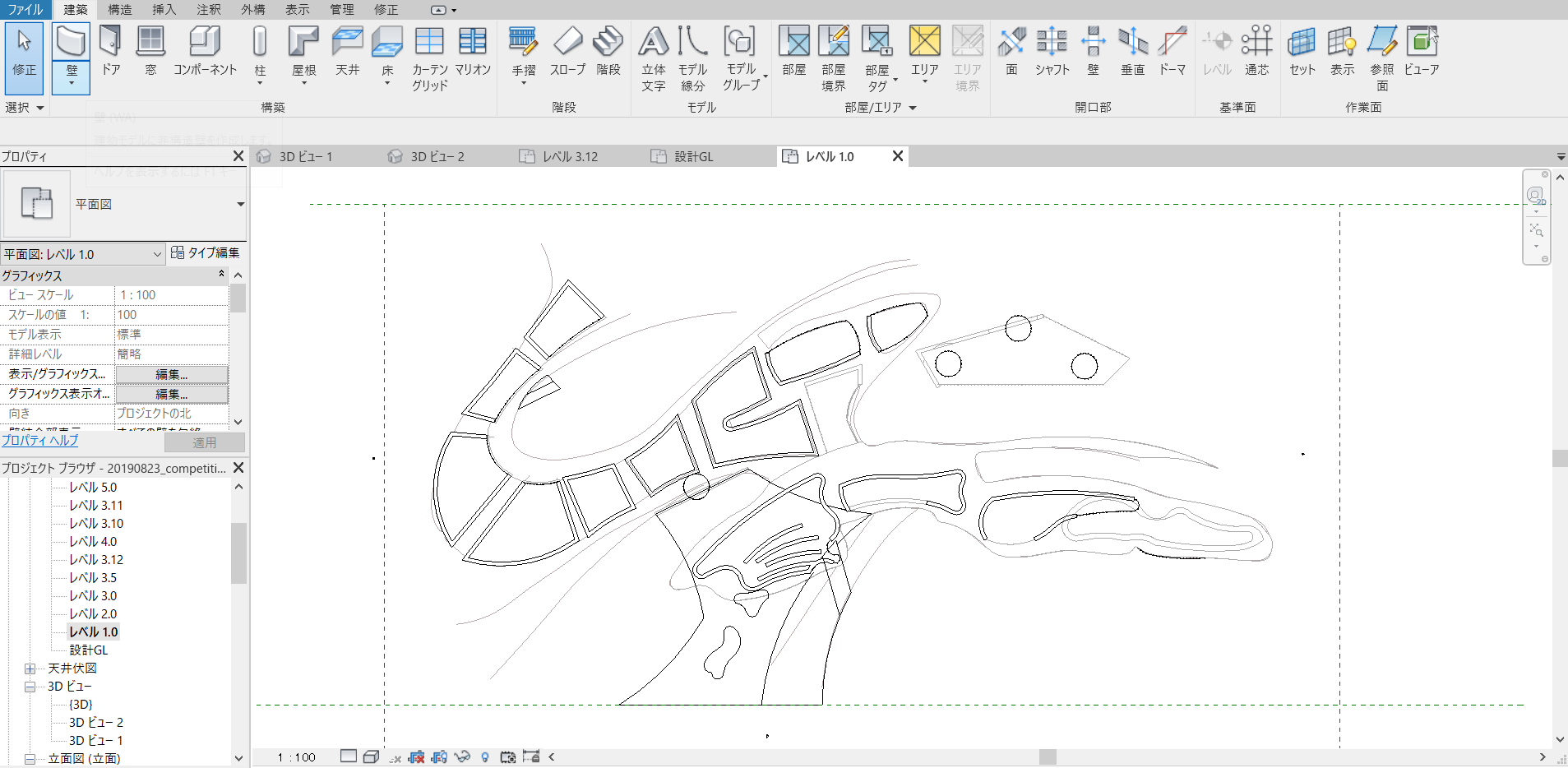This screenshot has height=768, width=1568.
Task: Switch to the 設計GL view tab
Action: pyautogui.click(x=693, y=157)
